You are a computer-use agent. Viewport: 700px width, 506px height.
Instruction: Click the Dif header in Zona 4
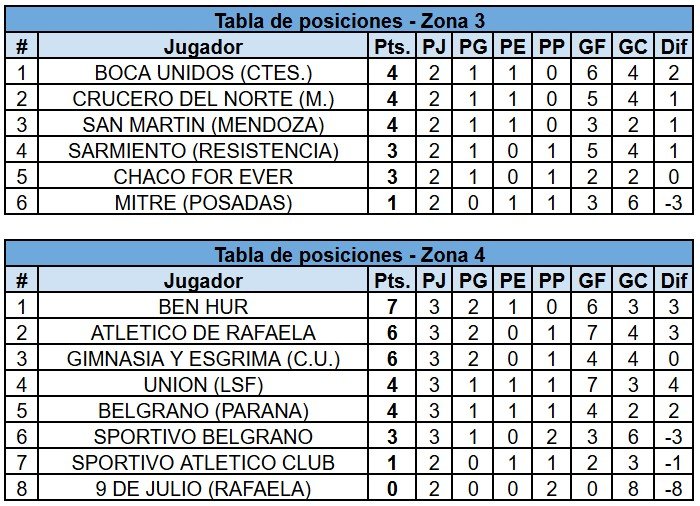click(674, 281)
